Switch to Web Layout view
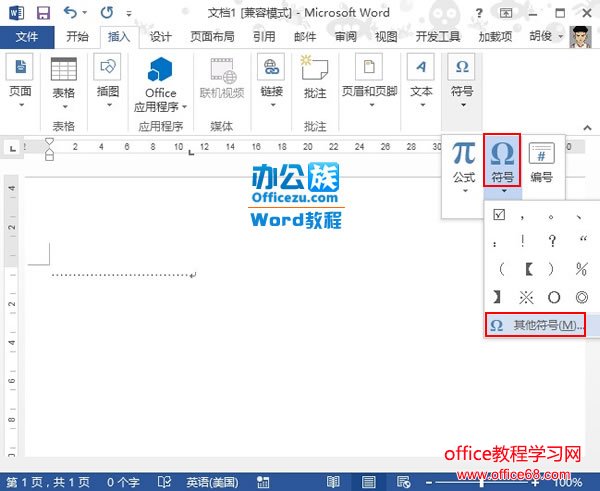Viewport: 600px width, 491px height. pos(403,482)
